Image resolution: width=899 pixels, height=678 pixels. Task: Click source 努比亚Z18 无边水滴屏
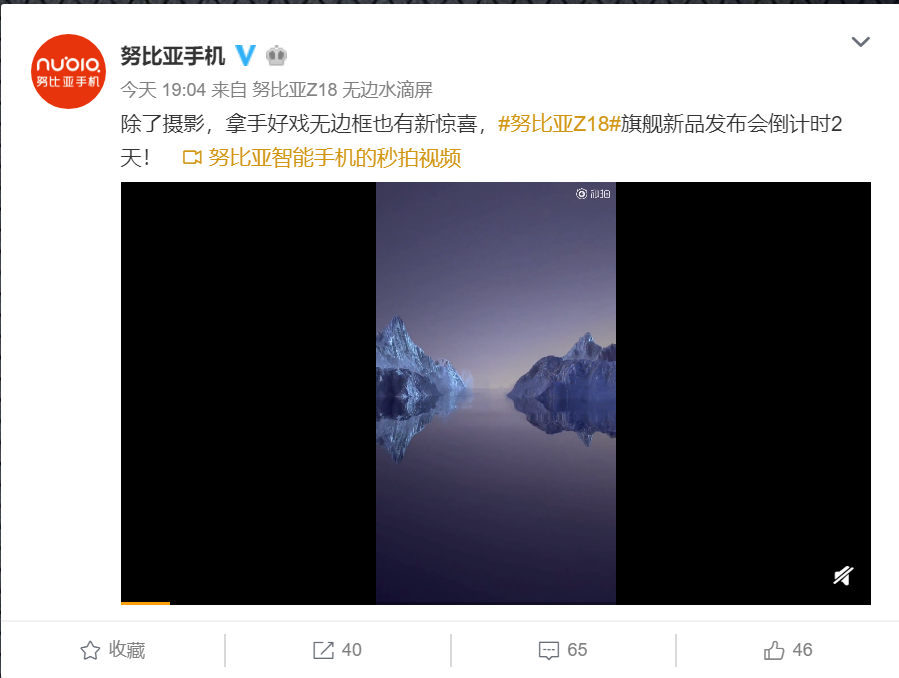(x=342, y=89)
